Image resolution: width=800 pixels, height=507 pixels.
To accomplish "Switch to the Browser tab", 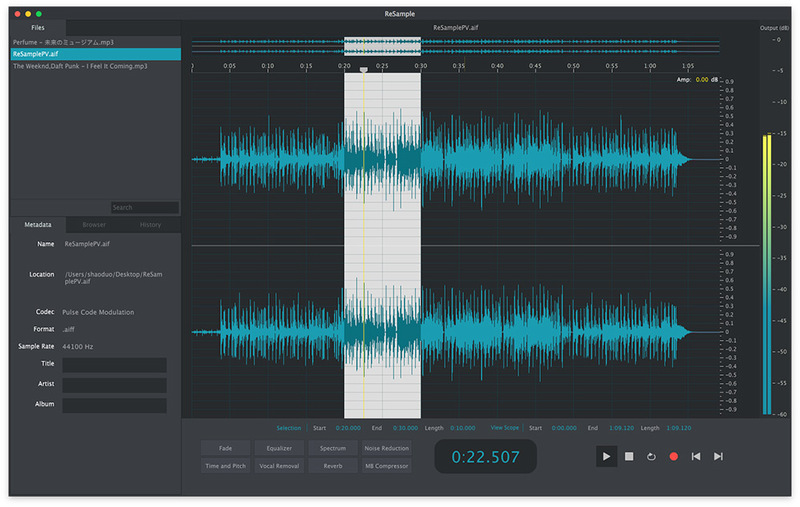I will coord(94,225).
